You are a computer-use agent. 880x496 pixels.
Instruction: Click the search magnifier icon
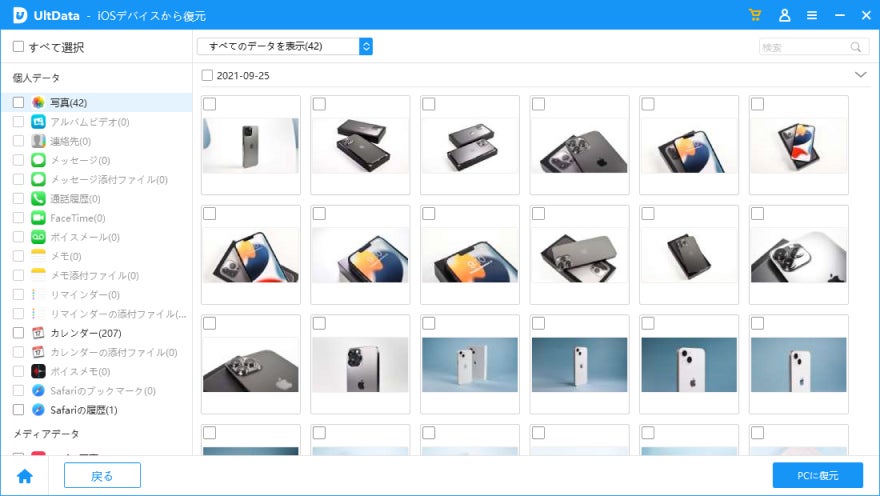855,47
